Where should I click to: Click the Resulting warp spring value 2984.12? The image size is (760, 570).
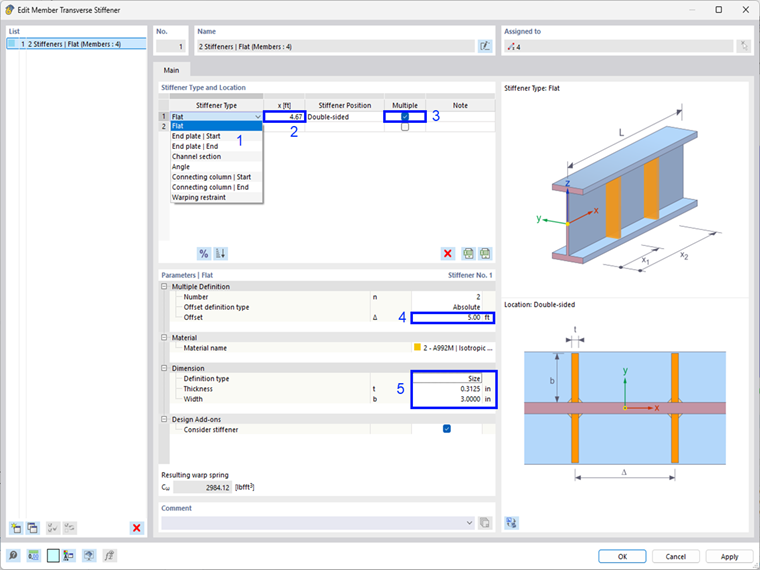point(203,488)
